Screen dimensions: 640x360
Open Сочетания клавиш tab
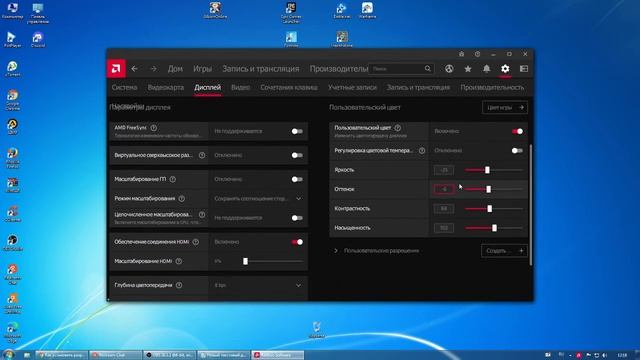289,87
